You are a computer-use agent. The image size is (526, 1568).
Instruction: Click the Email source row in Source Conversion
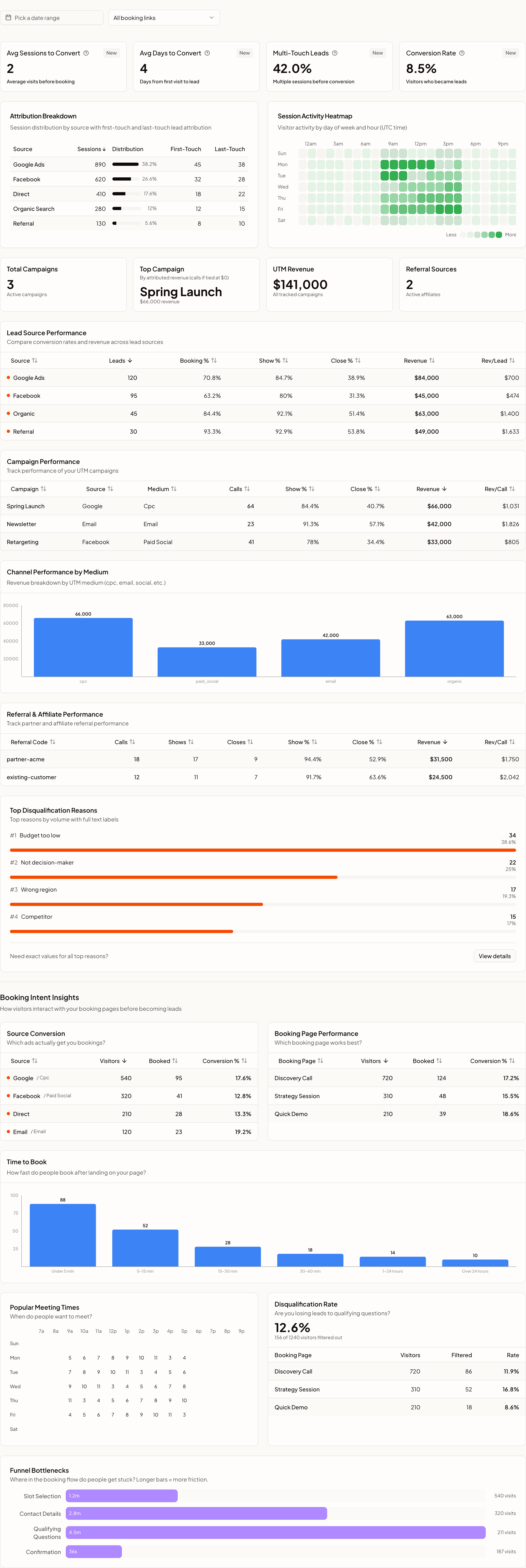coord(129,1132)
